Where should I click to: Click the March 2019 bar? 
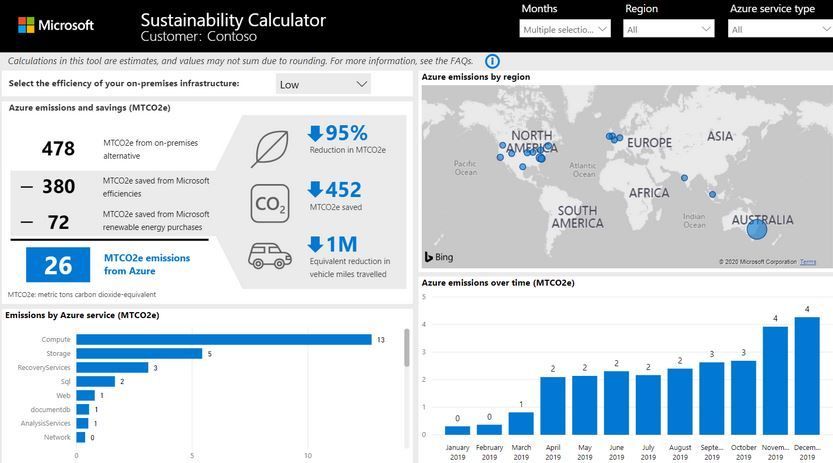pyautogui.click(x=521, y=424)
